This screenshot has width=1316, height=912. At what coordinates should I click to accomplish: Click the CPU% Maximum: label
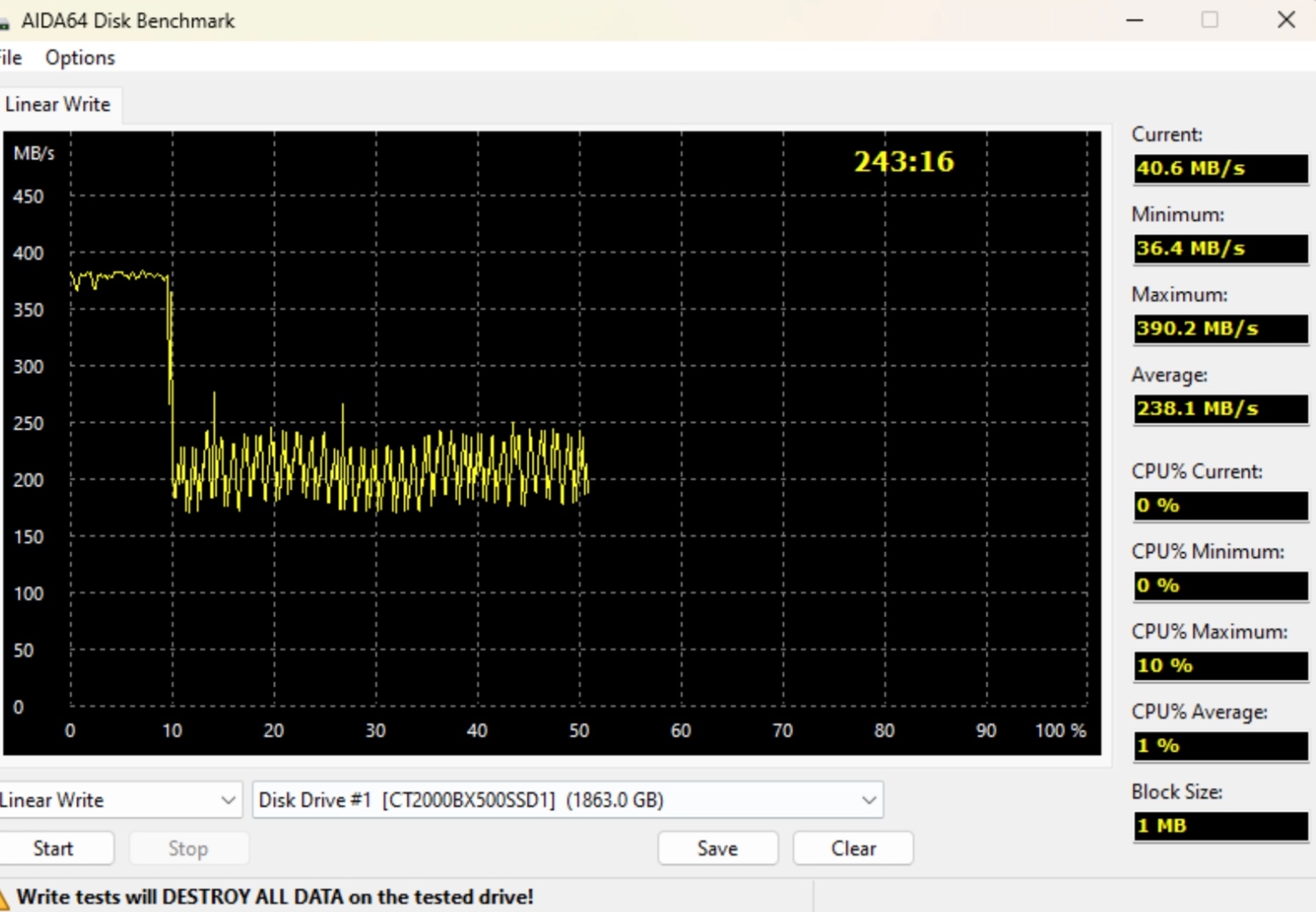click(1210, 632)
